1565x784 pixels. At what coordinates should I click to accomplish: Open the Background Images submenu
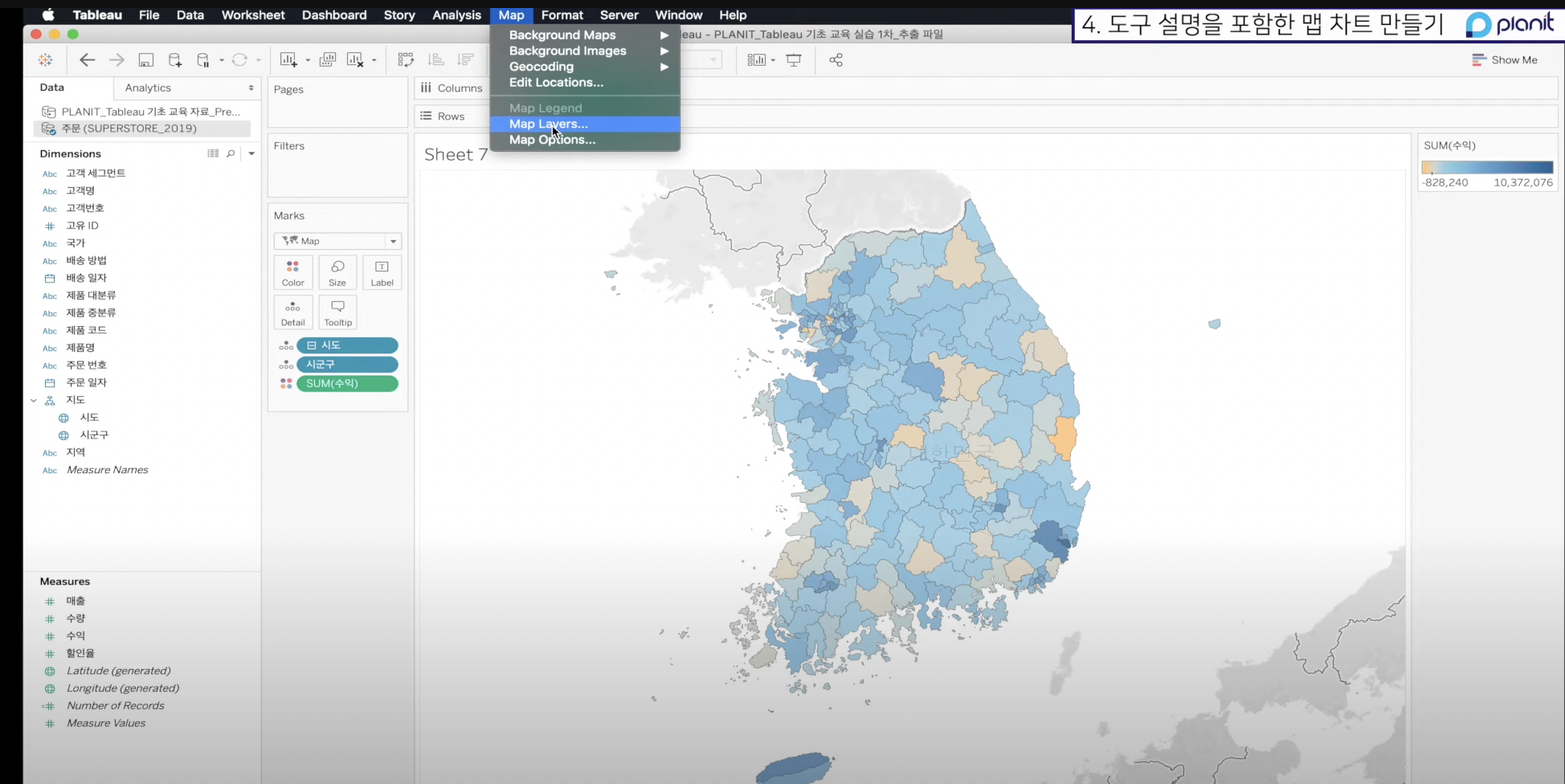point(586,51)
